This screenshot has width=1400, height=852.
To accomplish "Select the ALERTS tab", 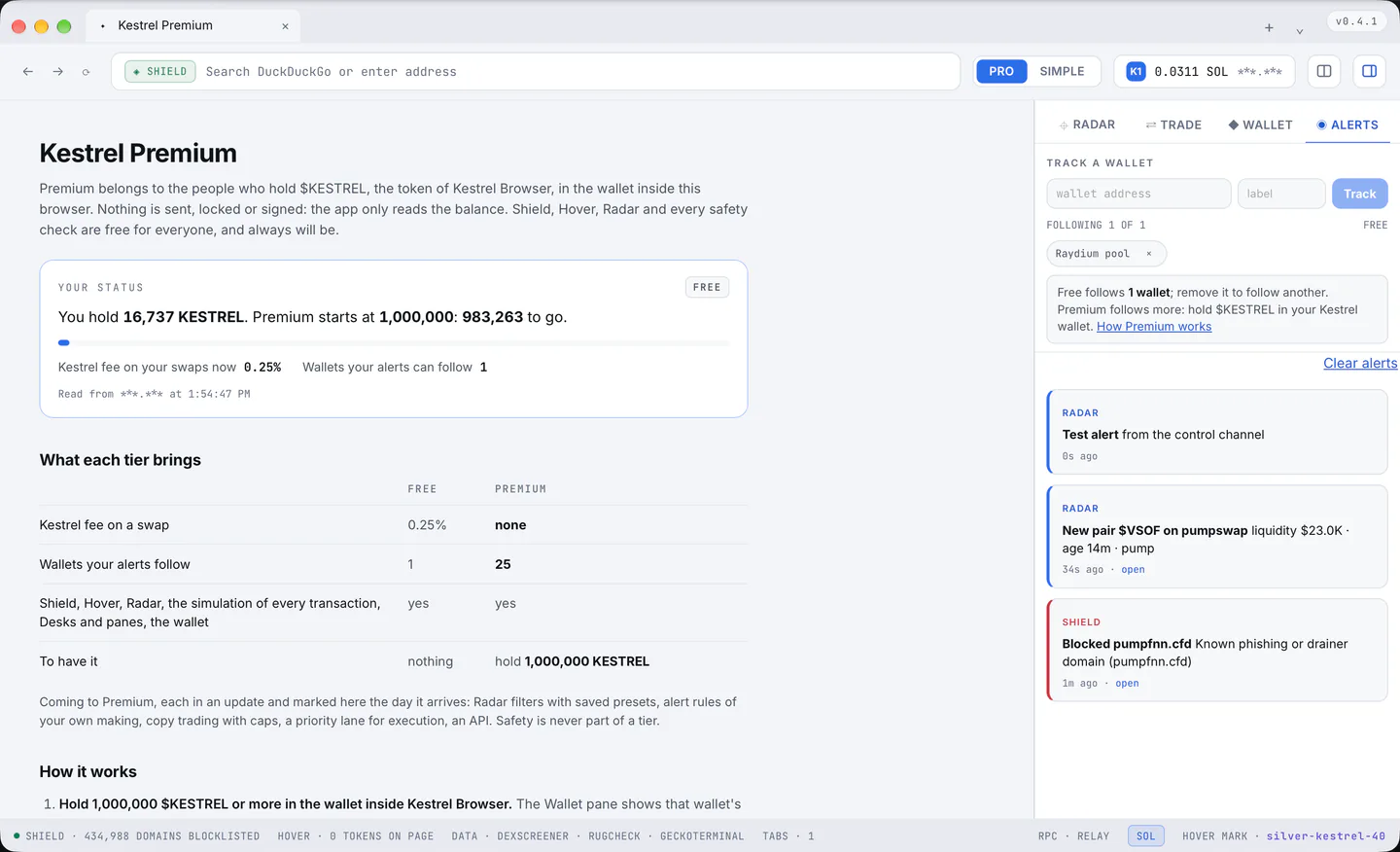I will tap(1347, 124).
